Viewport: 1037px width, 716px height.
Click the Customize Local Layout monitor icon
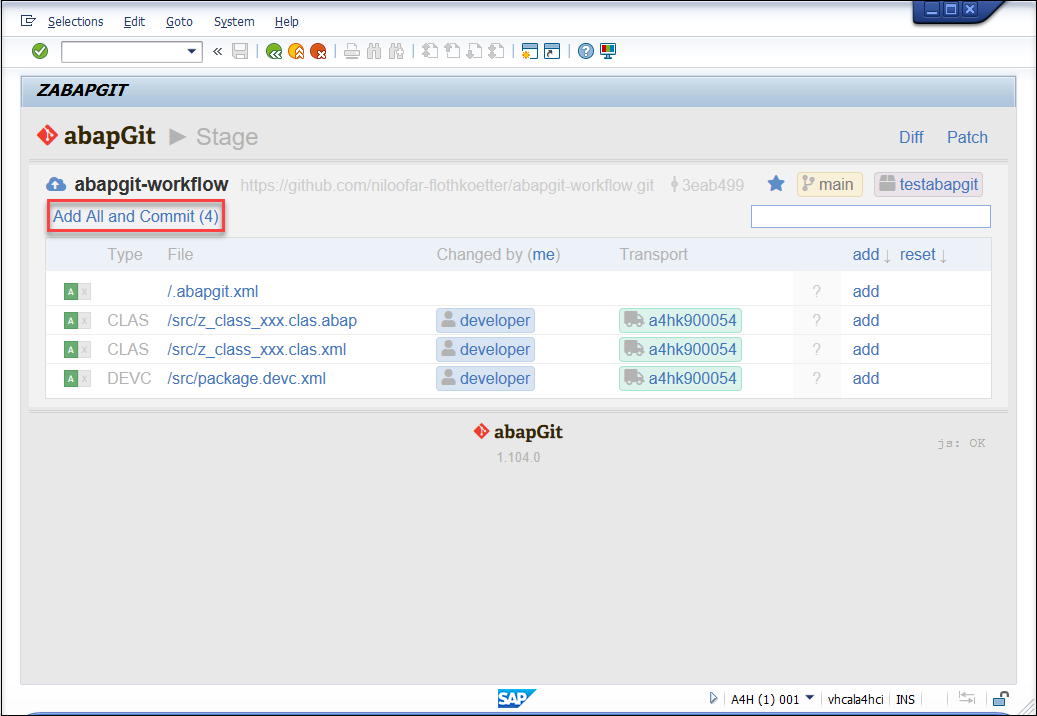608,52
